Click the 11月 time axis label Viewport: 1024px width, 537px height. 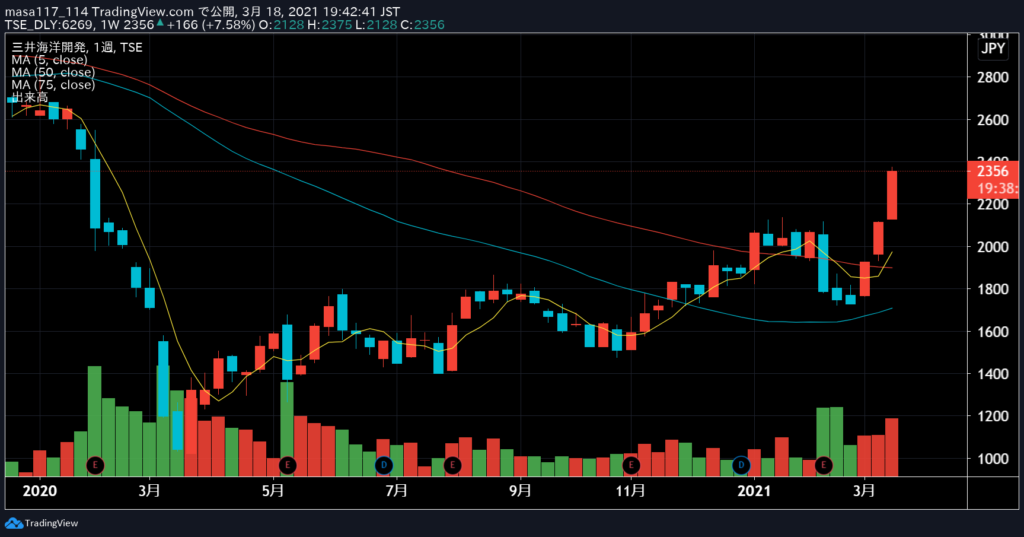click(631, 491)
